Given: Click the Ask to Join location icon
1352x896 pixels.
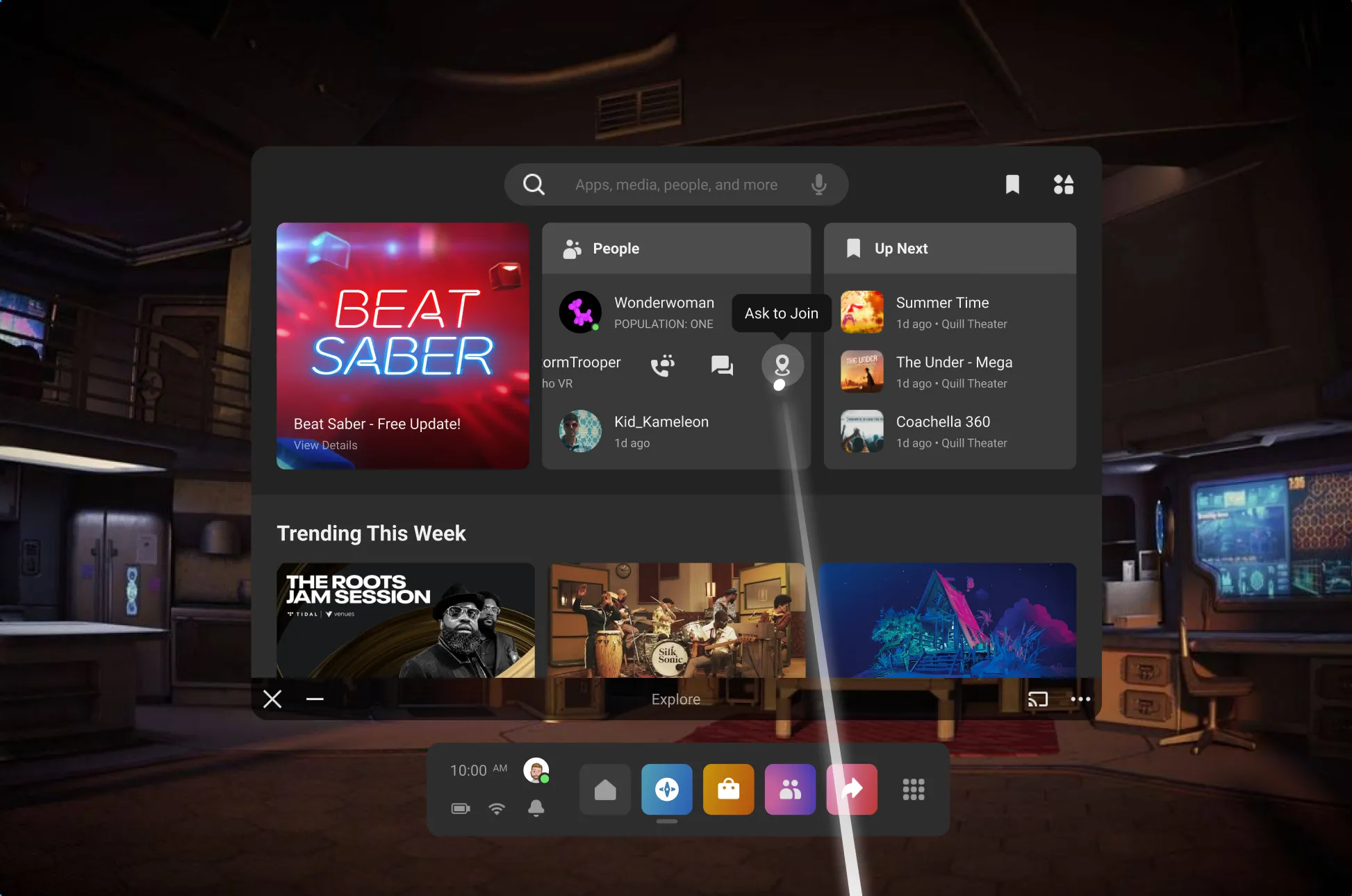Looking at the screenshot, I should (x=782, y=365).
